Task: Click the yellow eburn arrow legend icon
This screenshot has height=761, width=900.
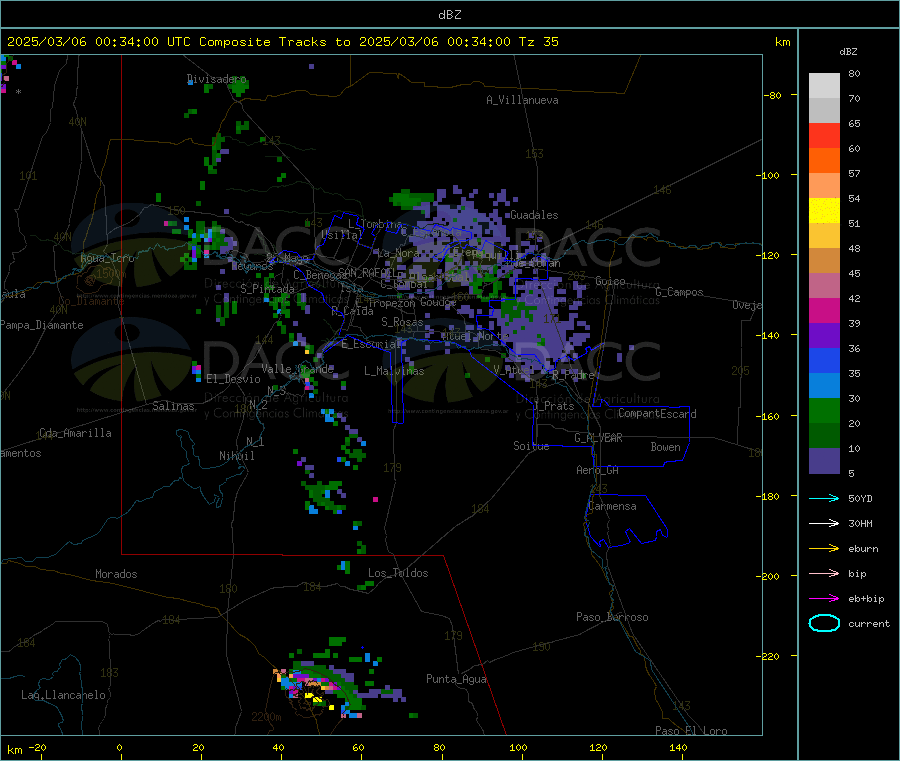Action: (824, 548)
